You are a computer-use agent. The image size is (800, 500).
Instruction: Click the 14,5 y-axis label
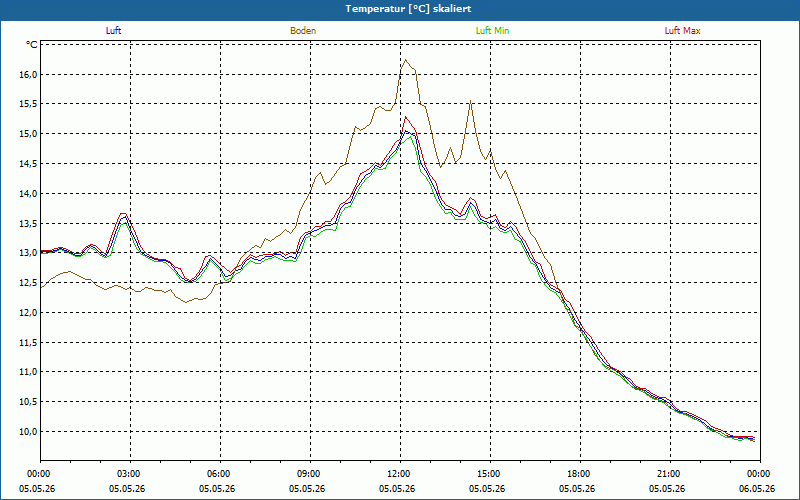[29, 164]
